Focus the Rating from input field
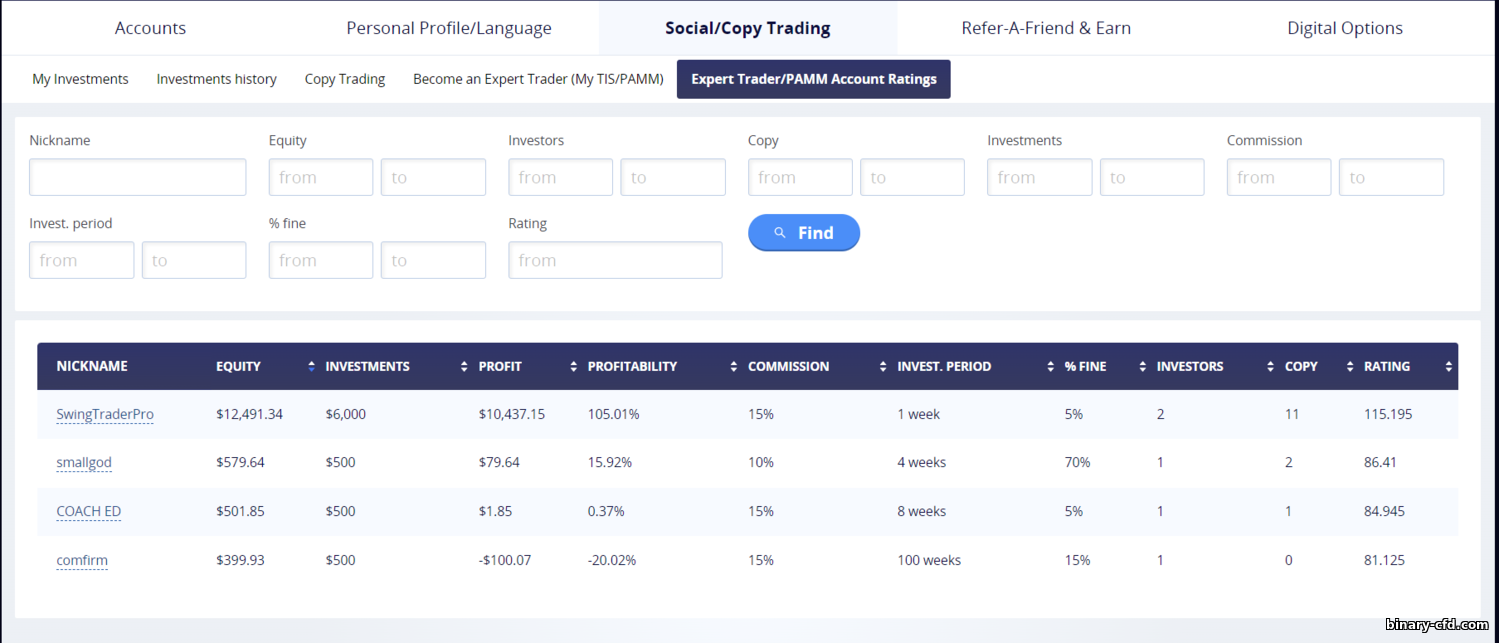1499x643 pixels. coord(615,260)
